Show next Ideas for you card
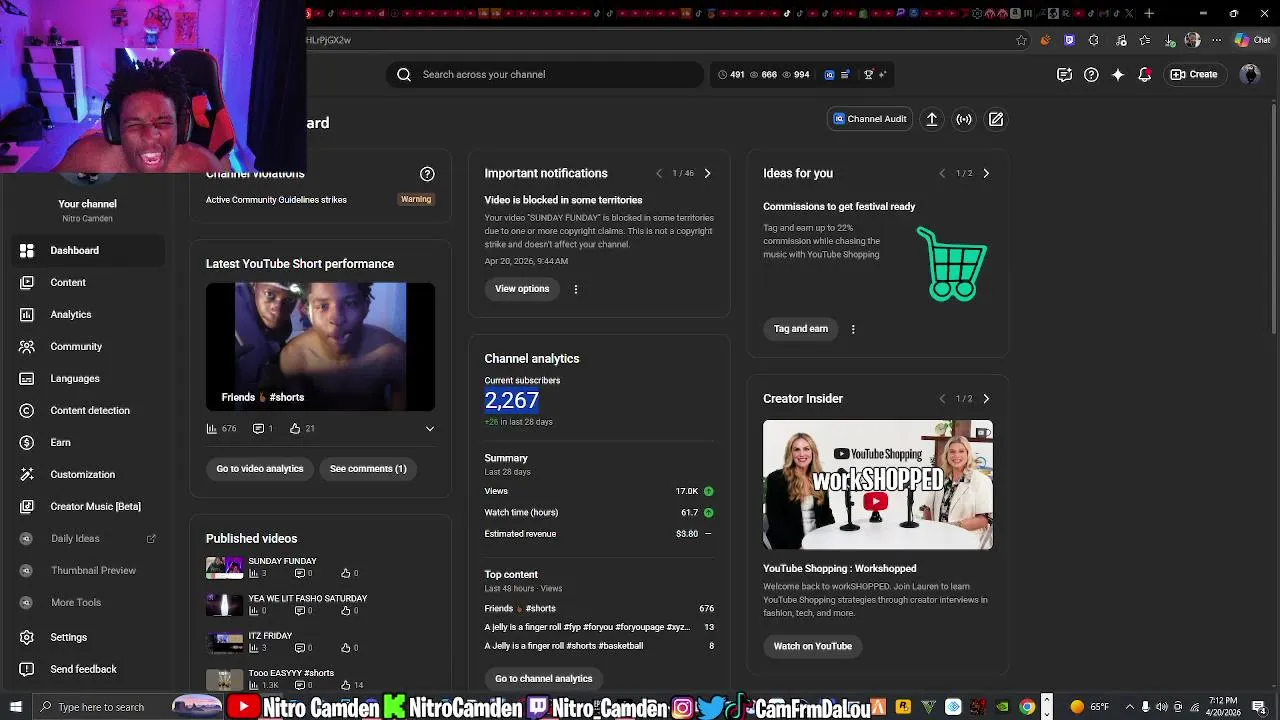This screenshot has height=720, width=1280. point(986,174)
